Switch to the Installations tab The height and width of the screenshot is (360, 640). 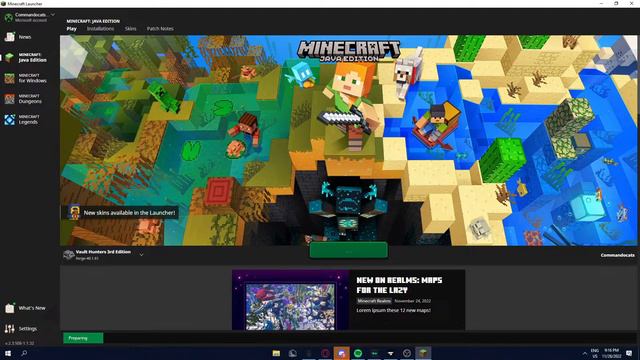(x=100, y=29)
